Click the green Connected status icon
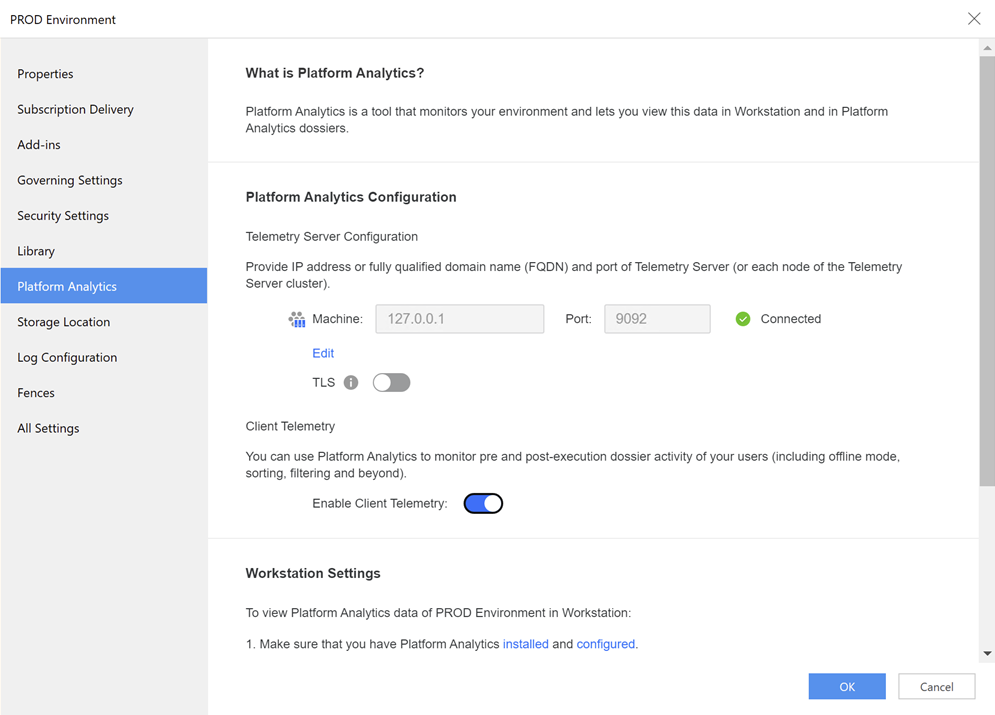This screenshot has width=995, height=715. tap(743, 319)
